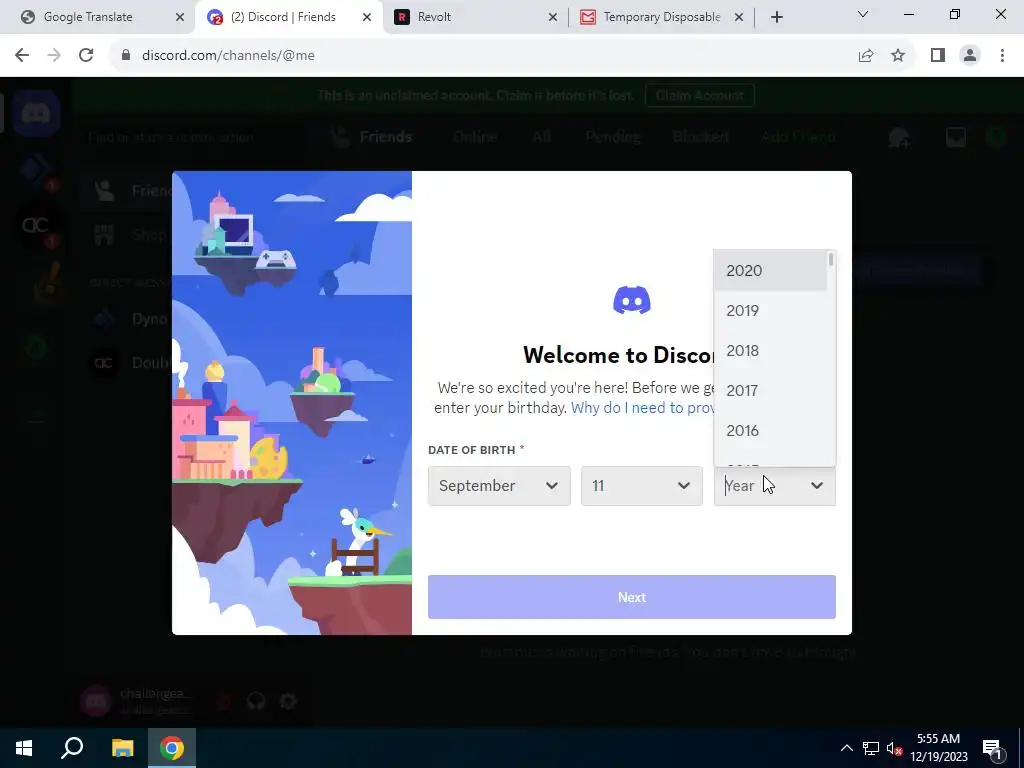Open Discord inbox icon

coord(955,137)
